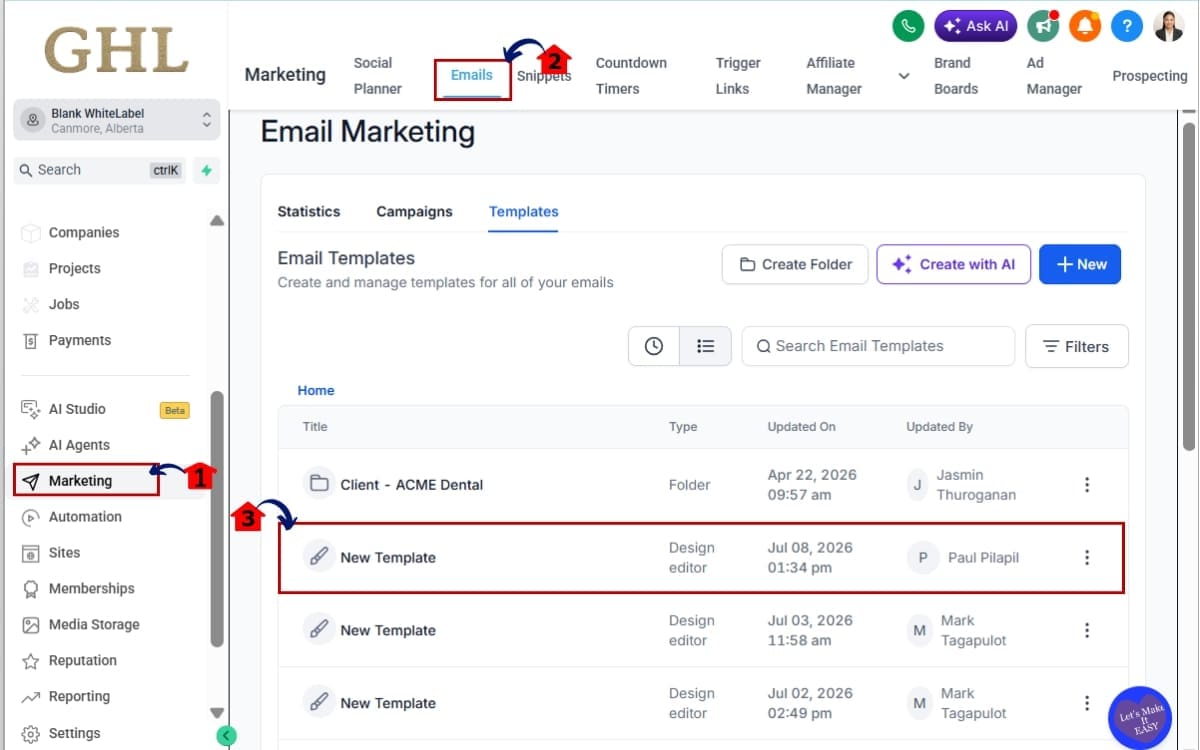Open Companies in the sidebar
1200x750 pixels.
click(x=84, y=232)
